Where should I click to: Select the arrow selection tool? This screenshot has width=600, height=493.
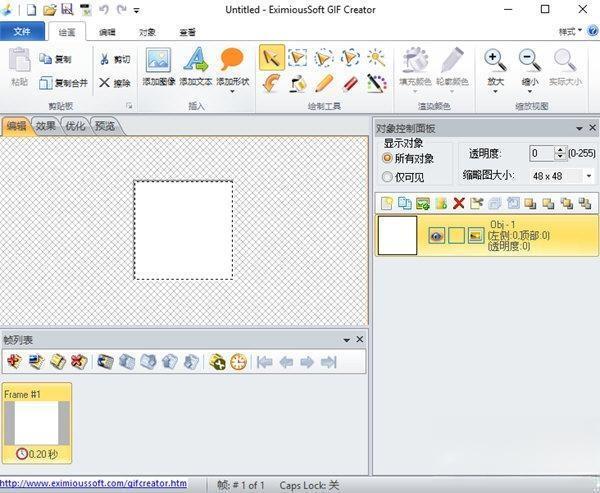(272, 58)
